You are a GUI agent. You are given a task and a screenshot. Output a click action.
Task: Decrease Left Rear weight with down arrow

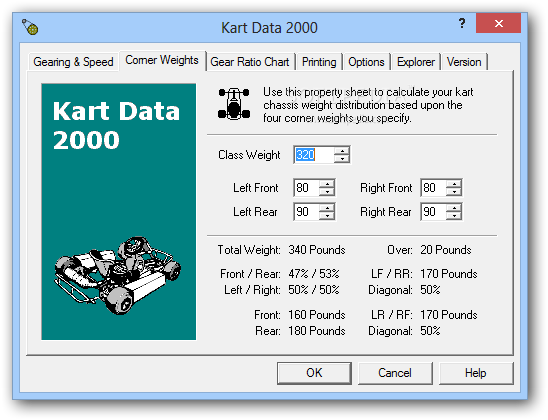pos(327,216)
